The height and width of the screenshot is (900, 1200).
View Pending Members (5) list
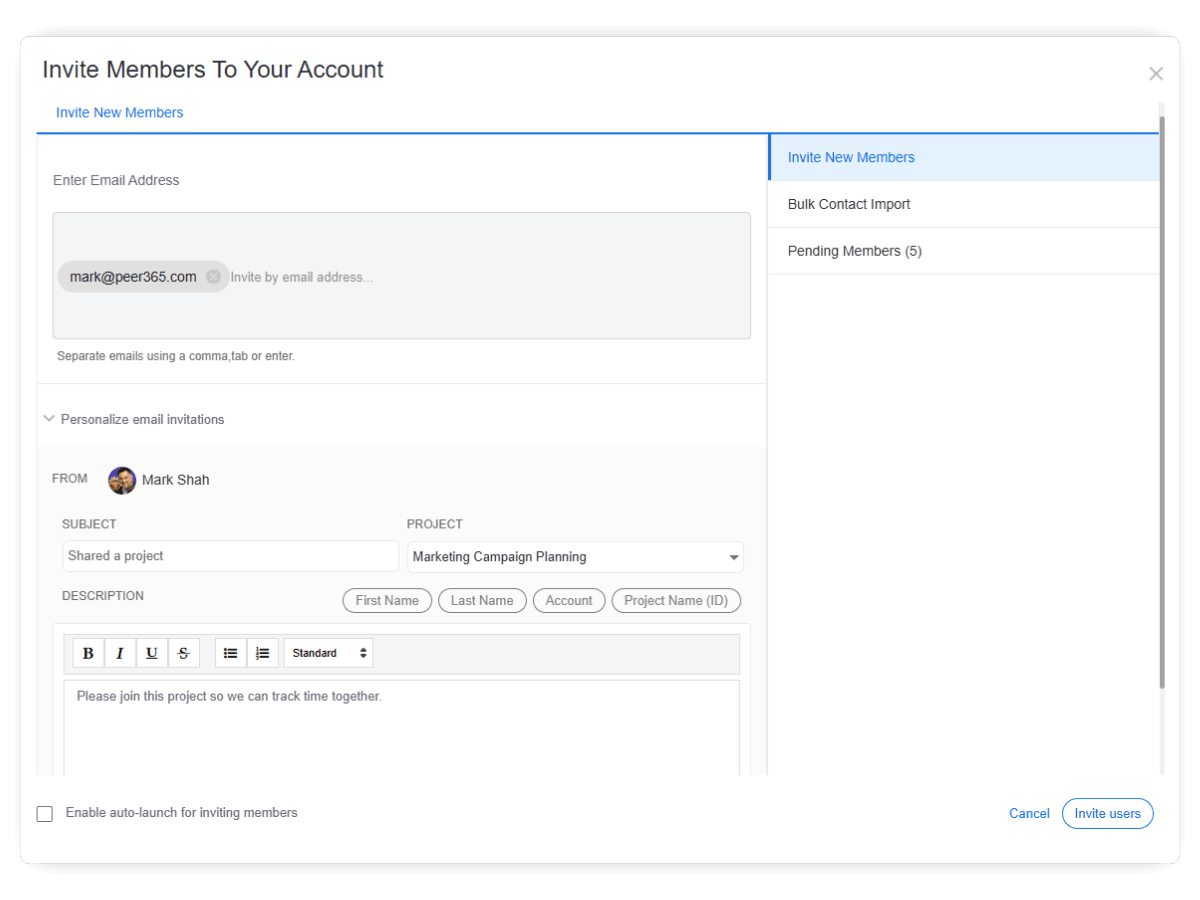(963, 251)
